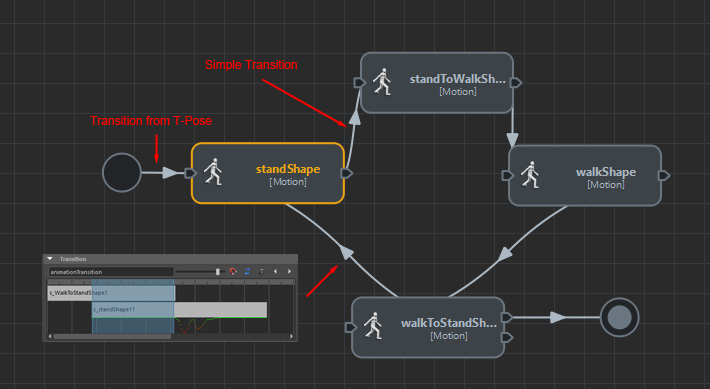Click the end state circle with filled center

click(619, 317)
